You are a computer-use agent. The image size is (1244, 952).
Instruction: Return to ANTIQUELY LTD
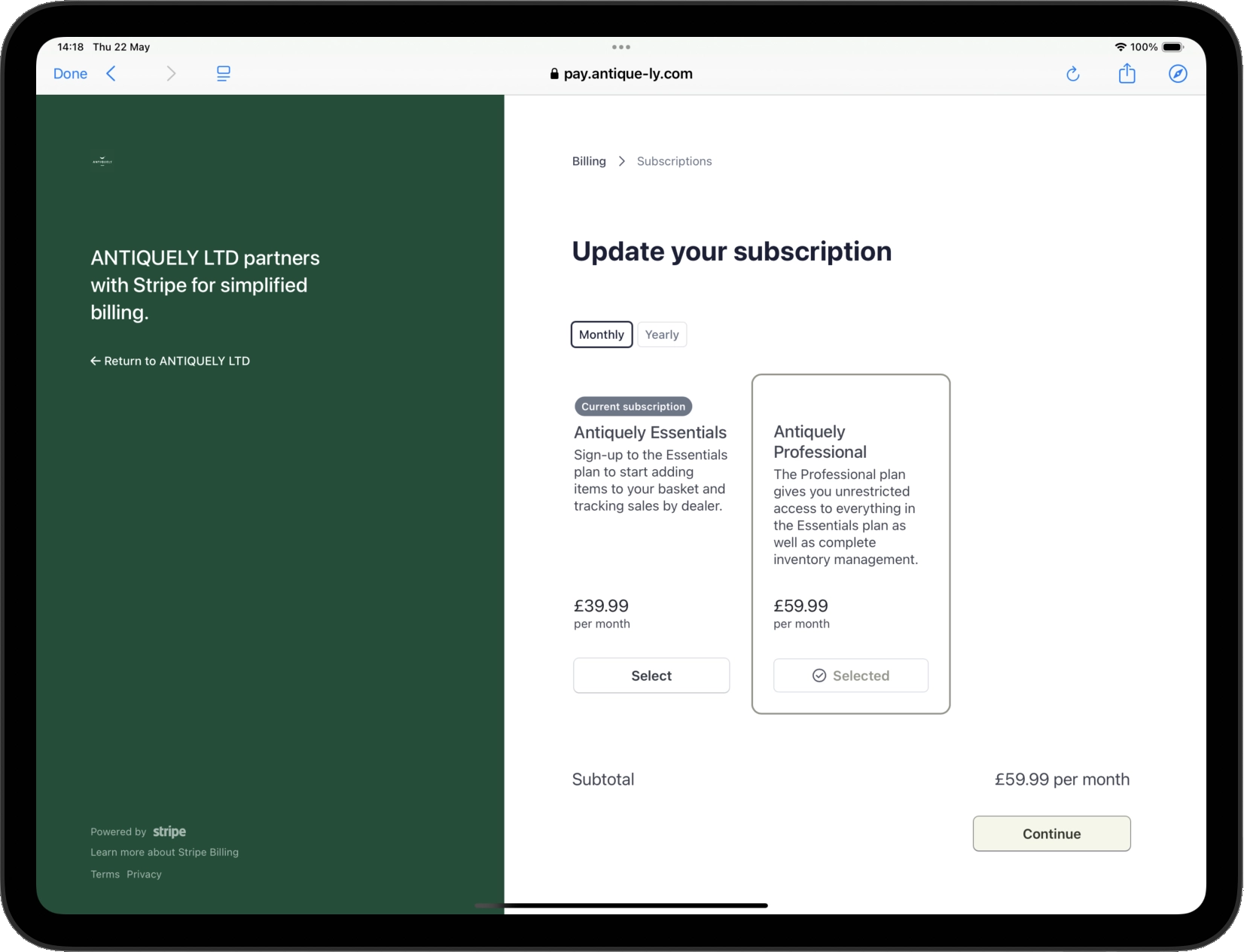(170, 361)
